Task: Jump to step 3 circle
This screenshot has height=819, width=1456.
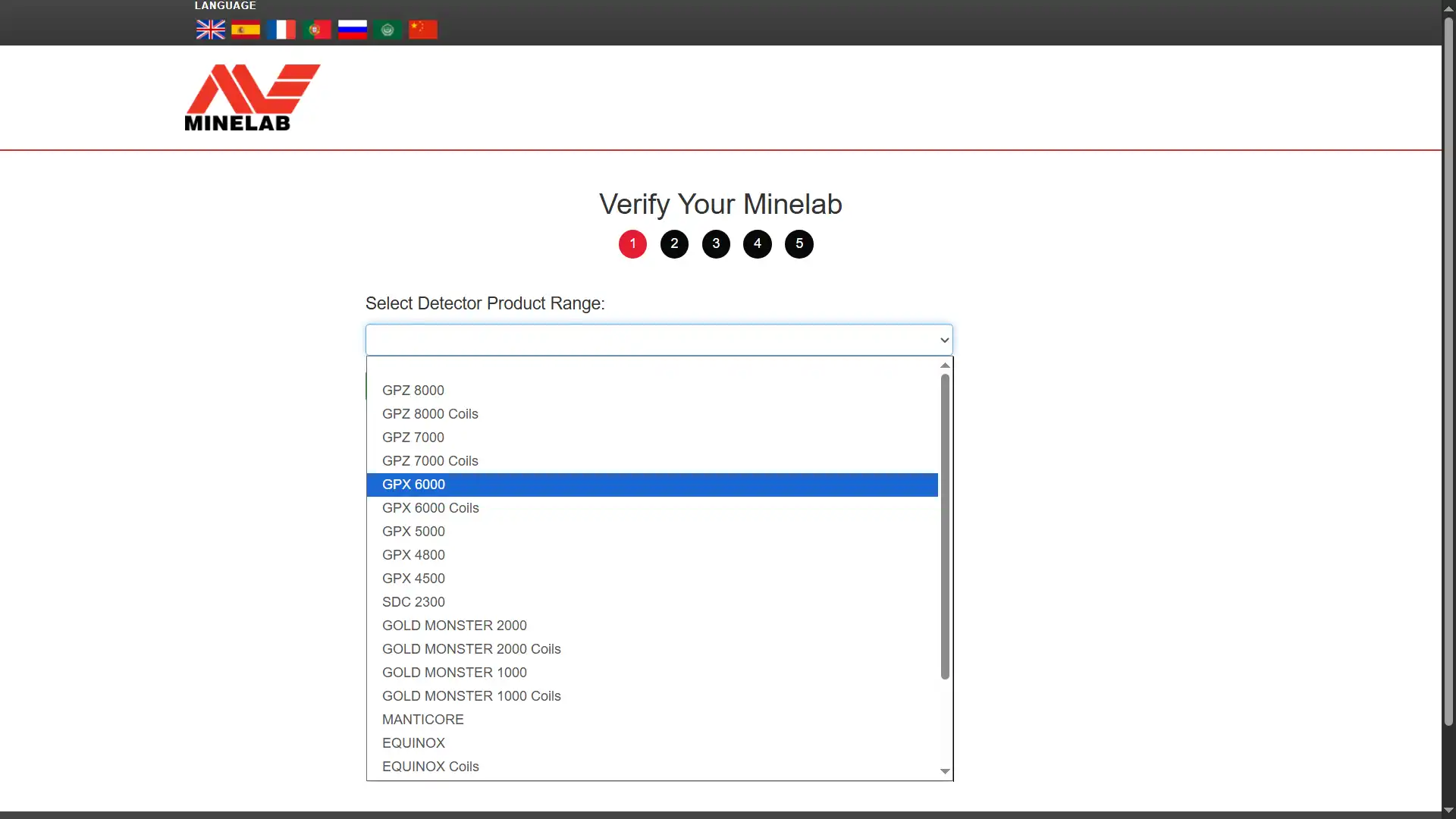Action: [716, 244]
